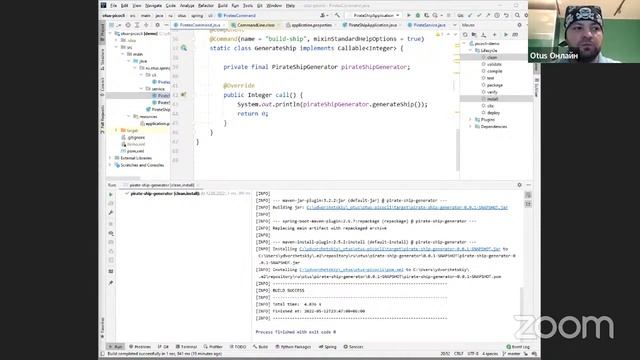Switch to PirateShipApplication.java tab
The image size is (640, 360).
tap(372, 25)
